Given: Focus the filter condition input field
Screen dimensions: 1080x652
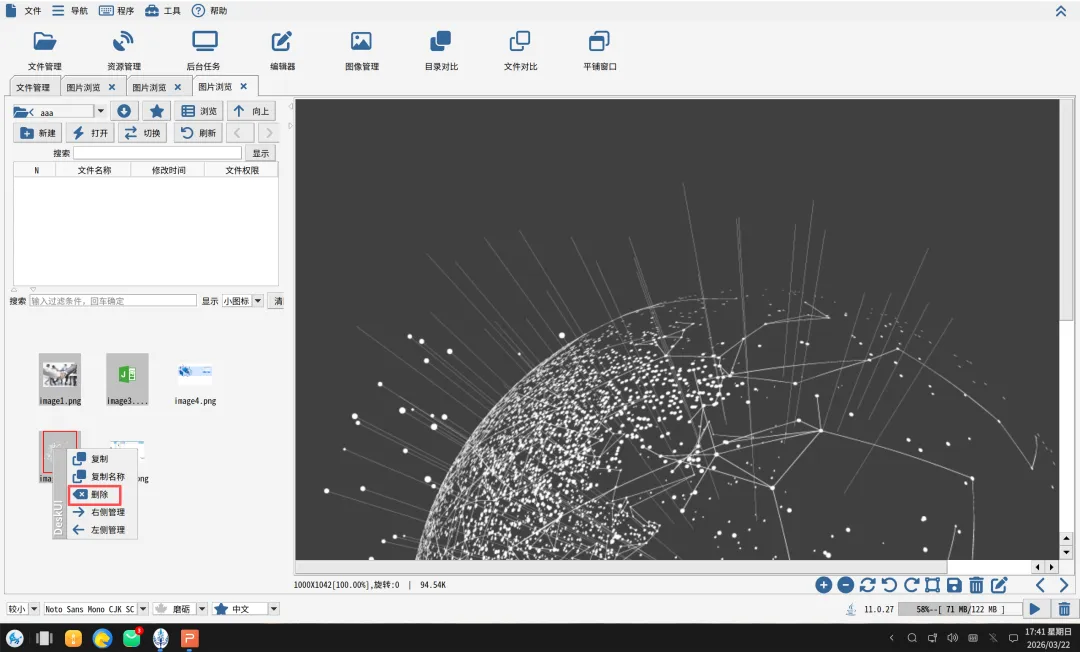Looking at the screenshot, I should (113, 301).
